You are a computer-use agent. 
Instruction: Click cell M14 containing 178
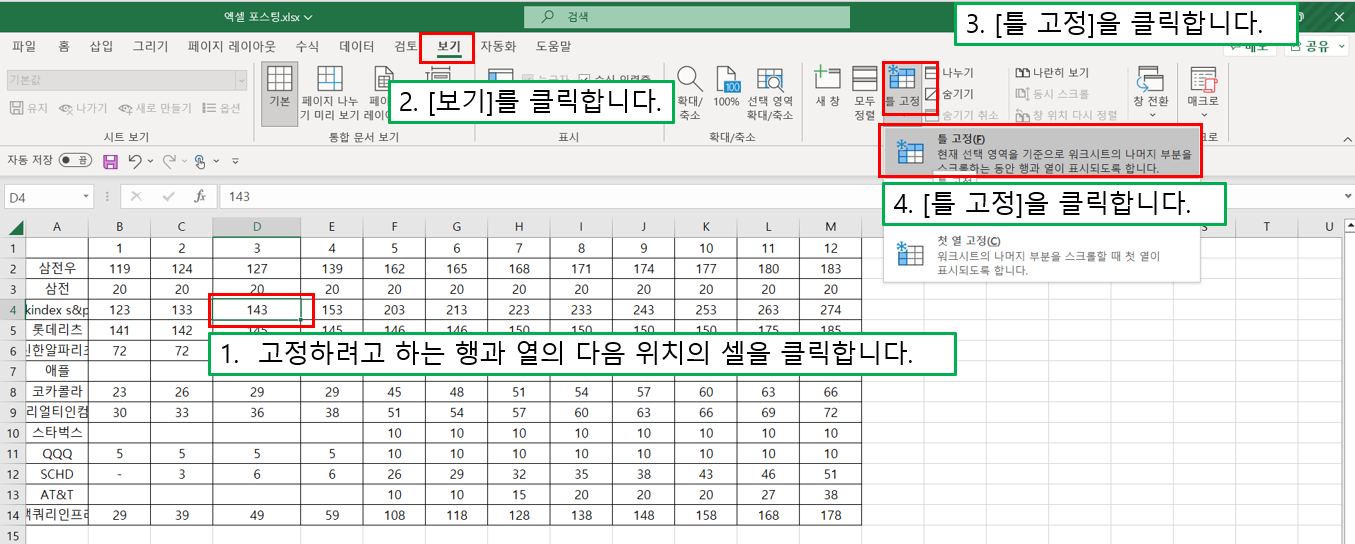830,515
